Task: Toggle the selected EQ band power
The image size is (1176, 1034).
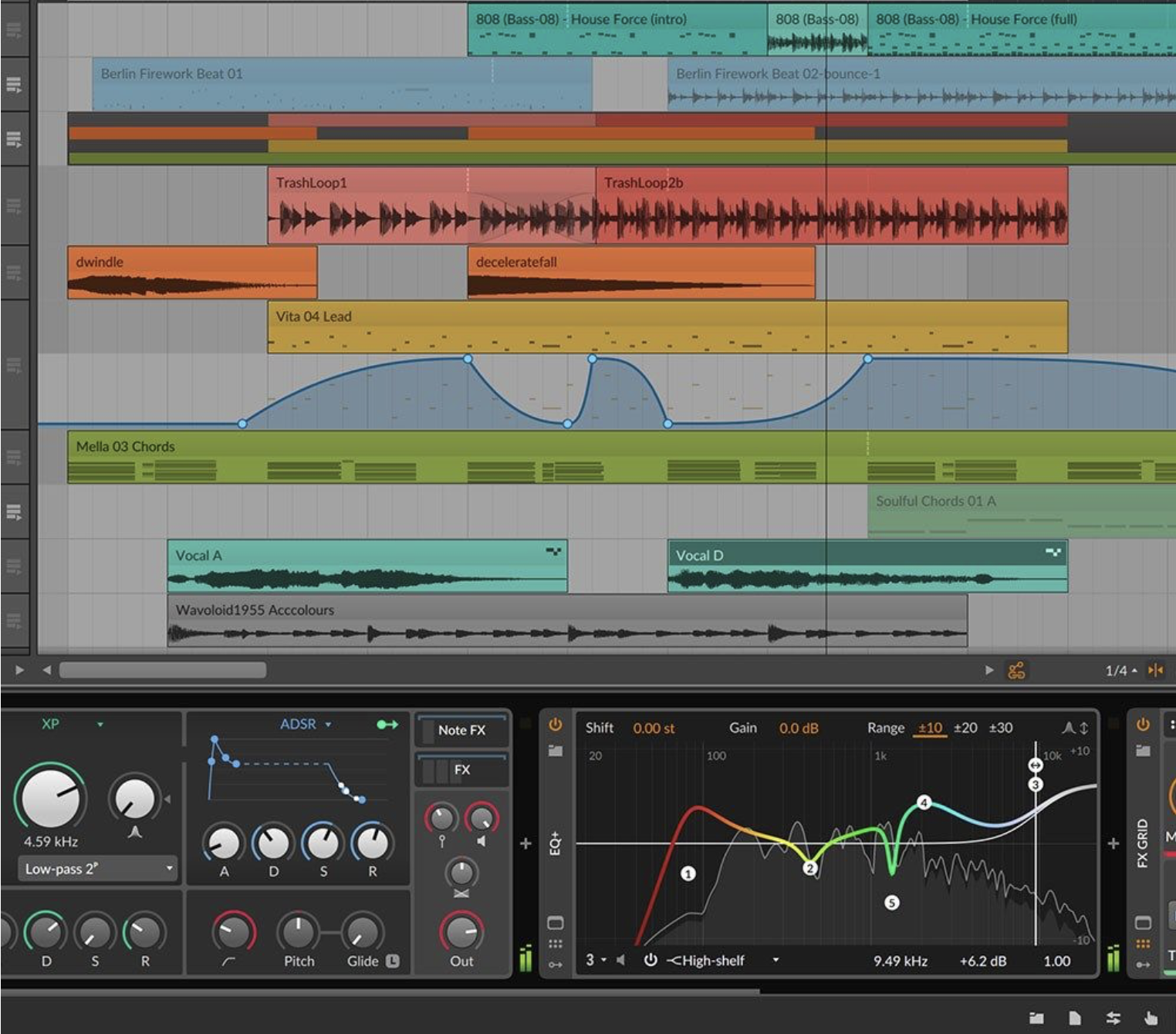Action: (x=651, y=960)
